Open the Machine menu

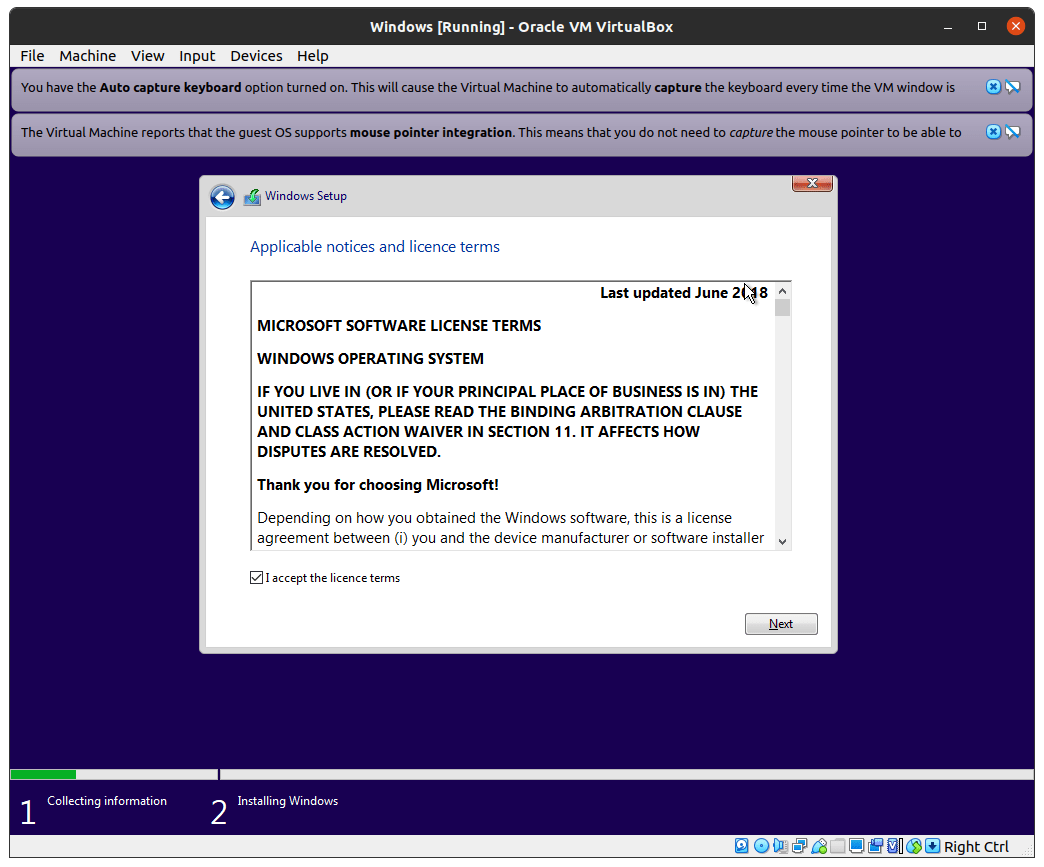[87, 56]
